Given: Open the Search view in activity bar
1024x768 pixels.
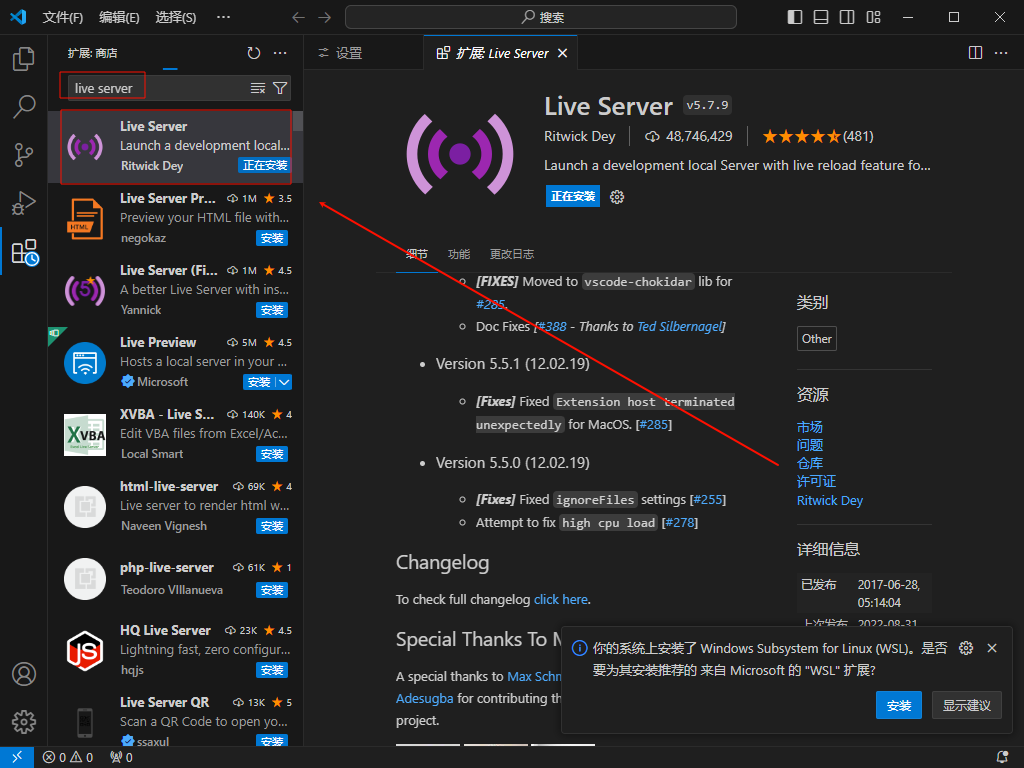Looking at the screenshot, I should click(24, 106).
